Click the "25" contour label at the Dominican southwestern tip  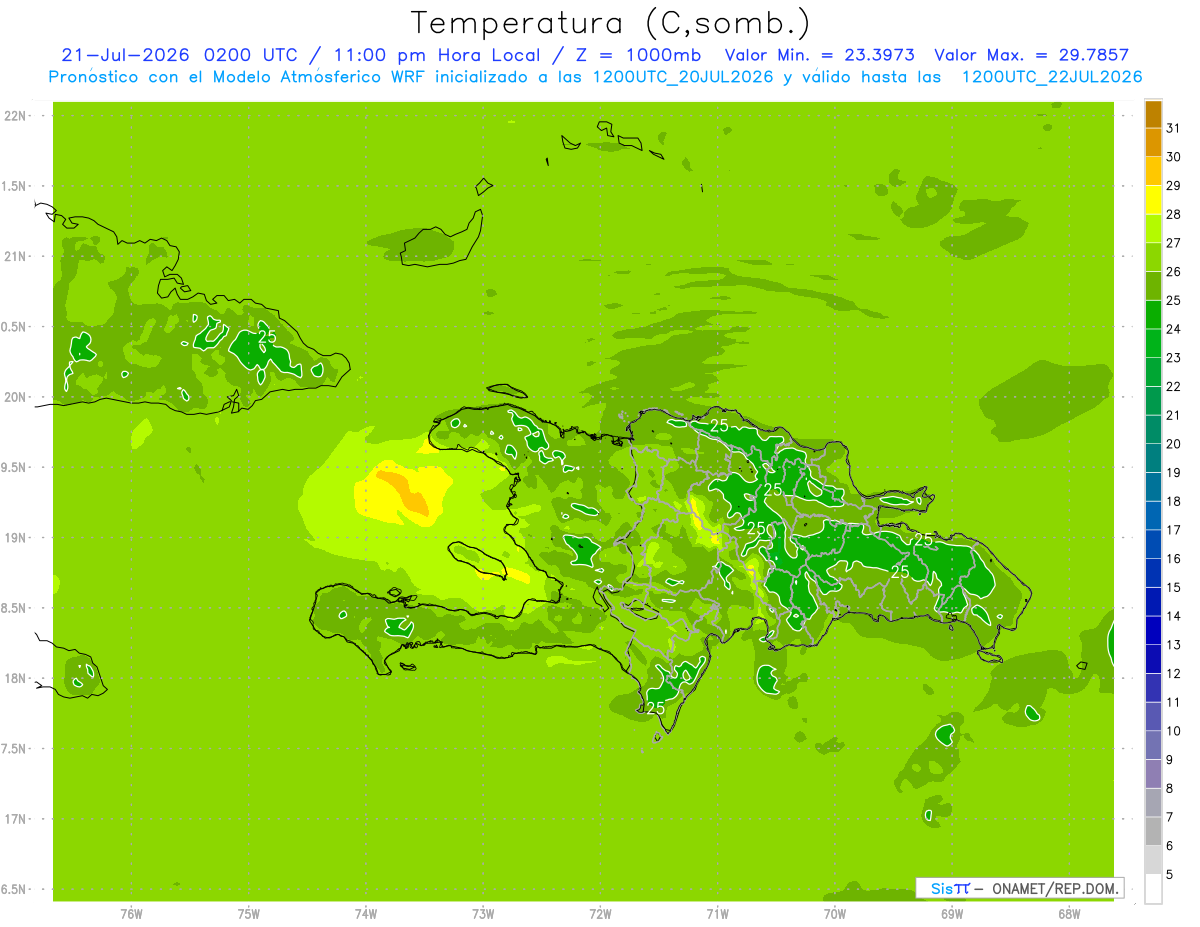click(656, 708)
